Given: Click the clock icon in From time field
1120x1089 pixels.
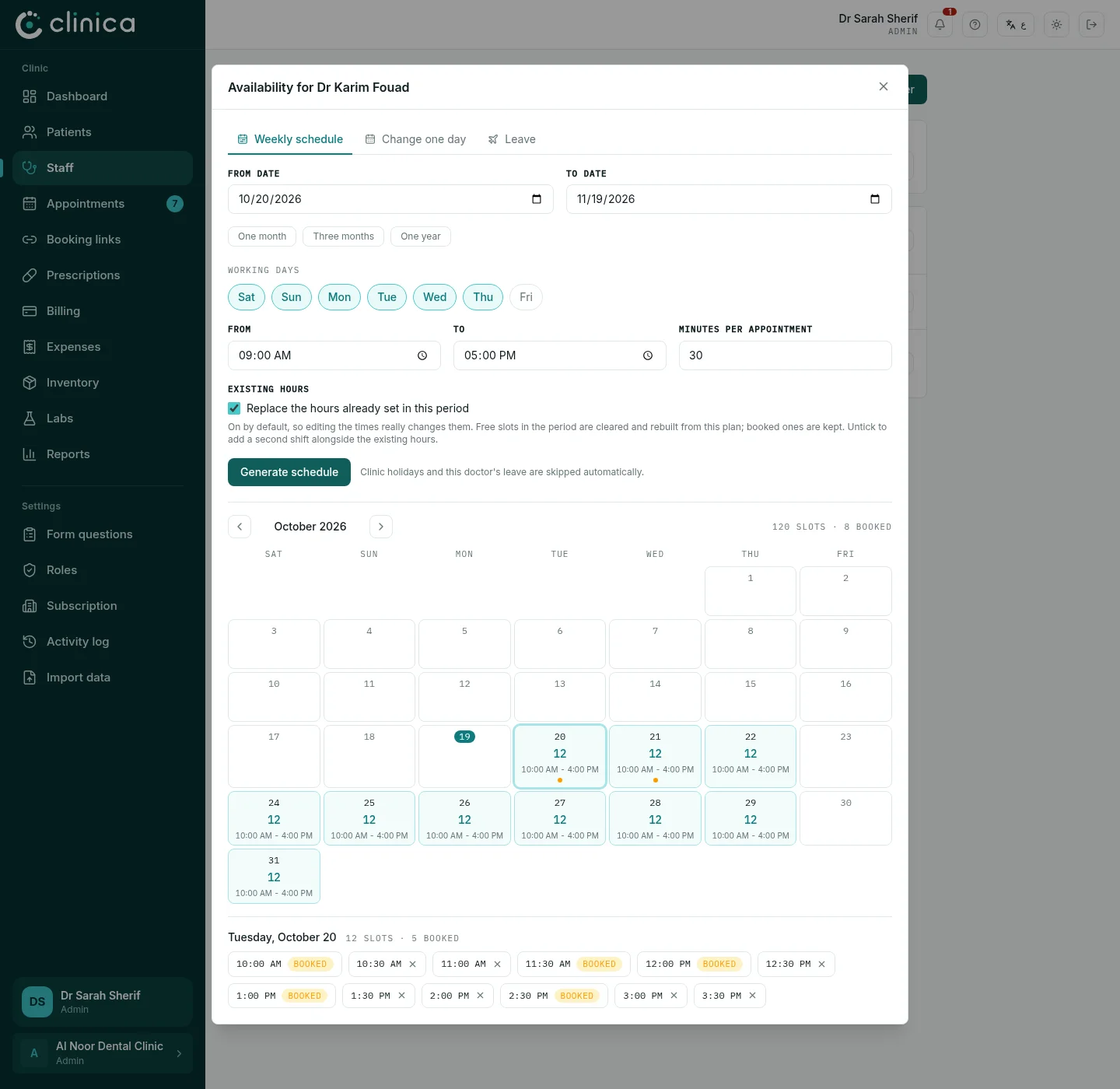Looking at the screenshot, I should click(422, 355).
